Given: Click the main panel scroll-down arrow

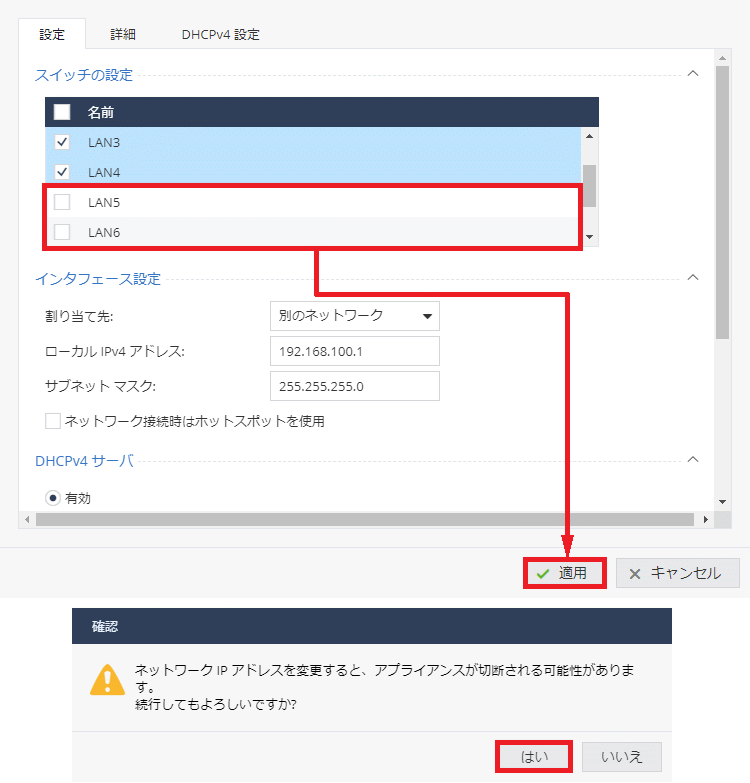Looking at the screenshot, I should click(x=722, y=501).
